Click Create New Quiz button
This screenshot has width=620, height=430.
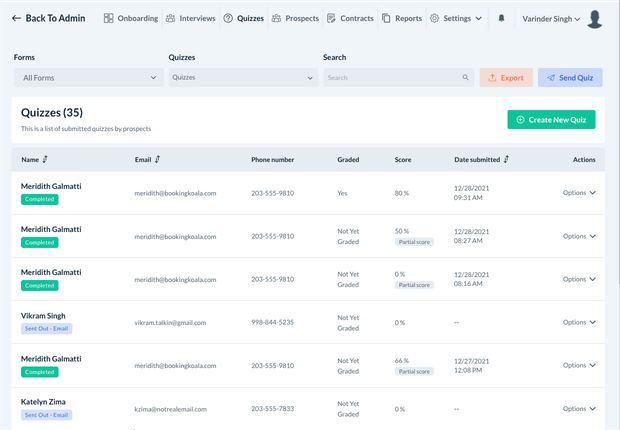click(x=551, y=120)
